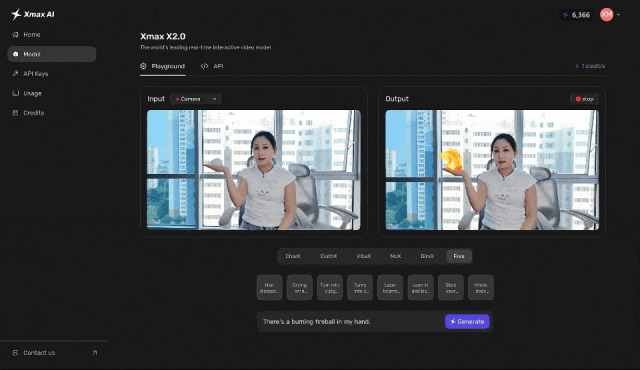
Task: Click the '1 credit/s' rate indicator
Action: pos(590,66)
